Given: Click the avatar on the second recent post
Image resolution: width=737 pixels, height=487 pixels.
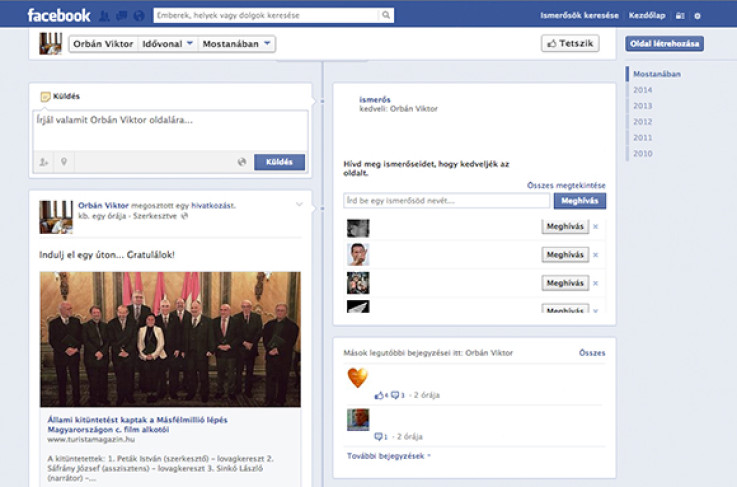Looking at the screenshot, I should [x=358, y=420].
